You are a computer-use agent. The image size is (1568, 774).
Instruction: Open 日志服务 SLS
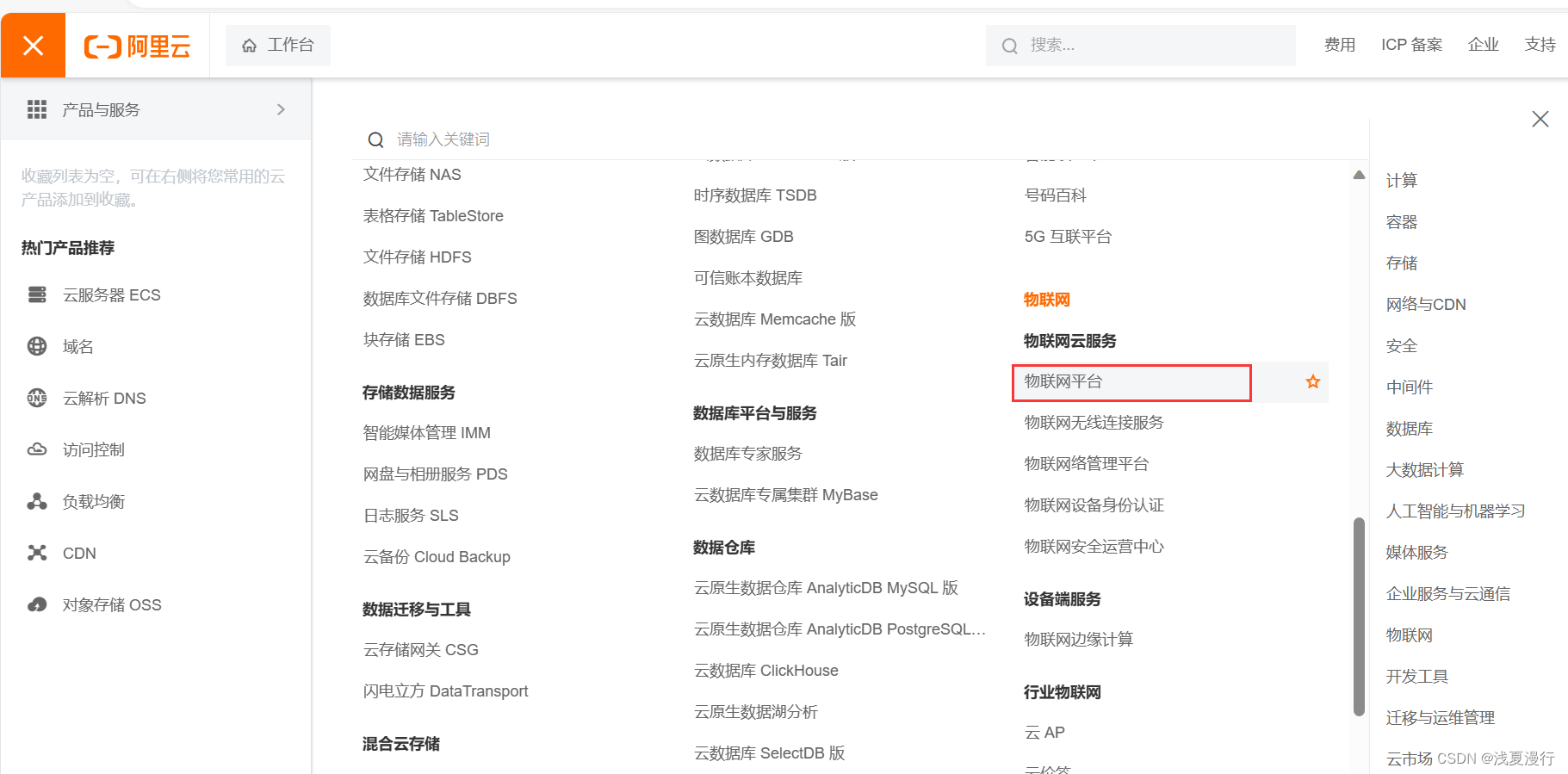point(411,515)
